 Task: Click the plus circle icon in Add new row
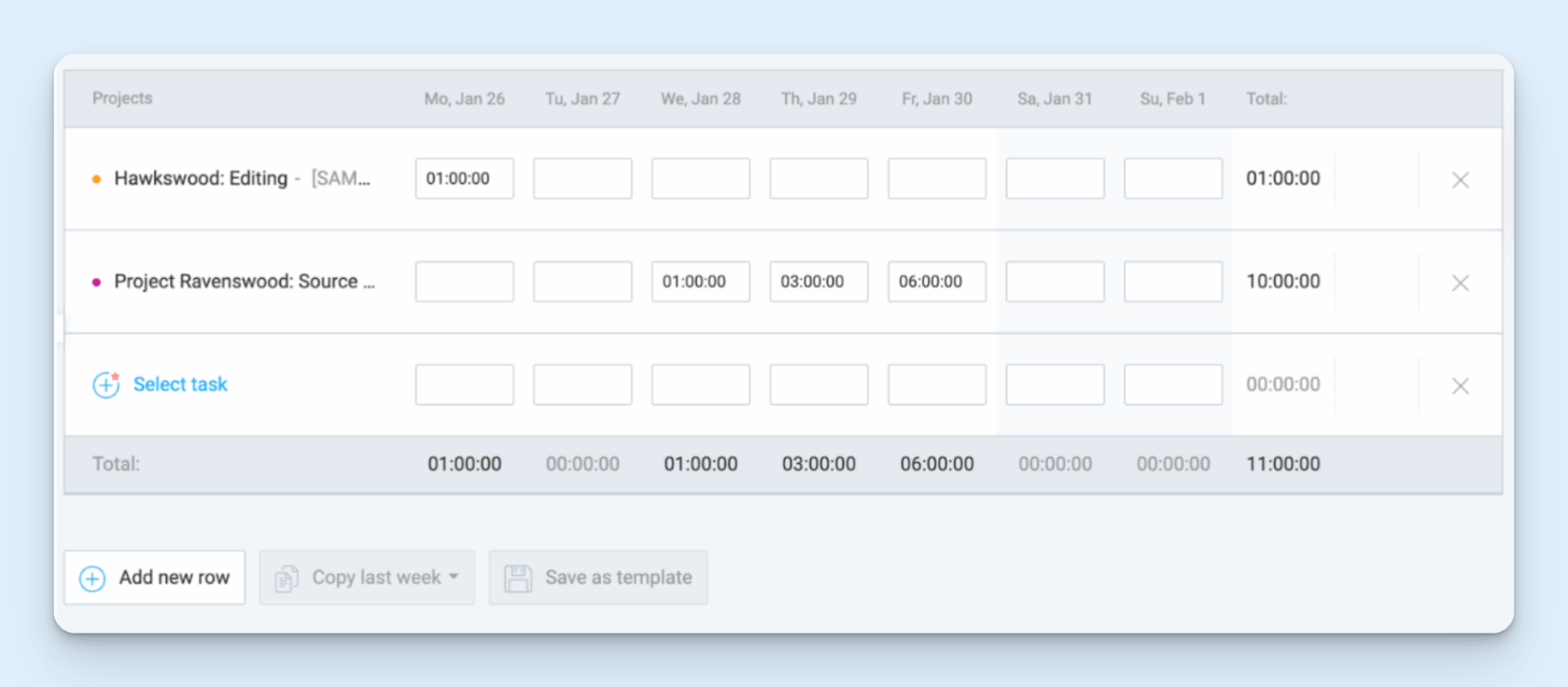pos(93,578)
